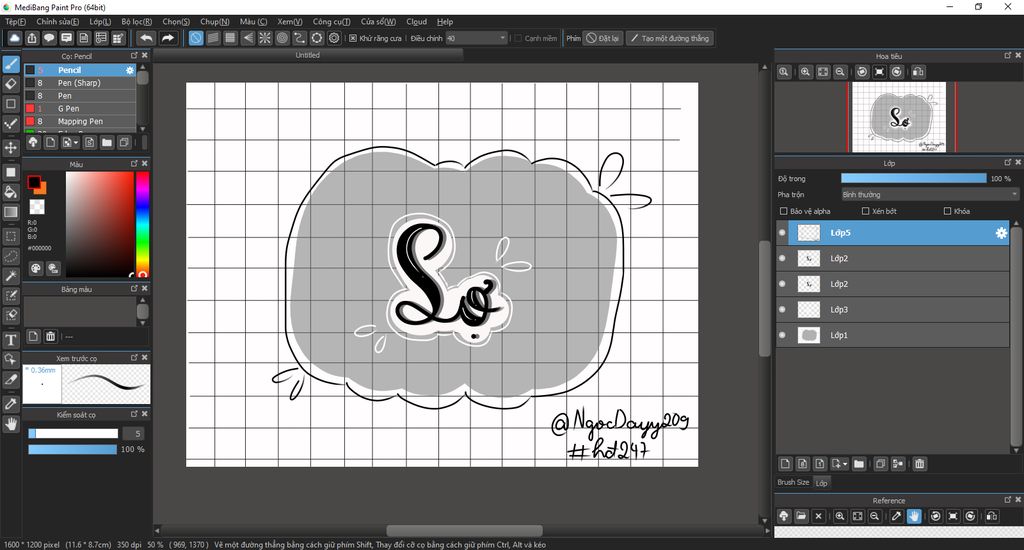Viewport: 1024px width, 550px height.
Task: Open Pencil brush settings gear
Action: click(129, 70)
